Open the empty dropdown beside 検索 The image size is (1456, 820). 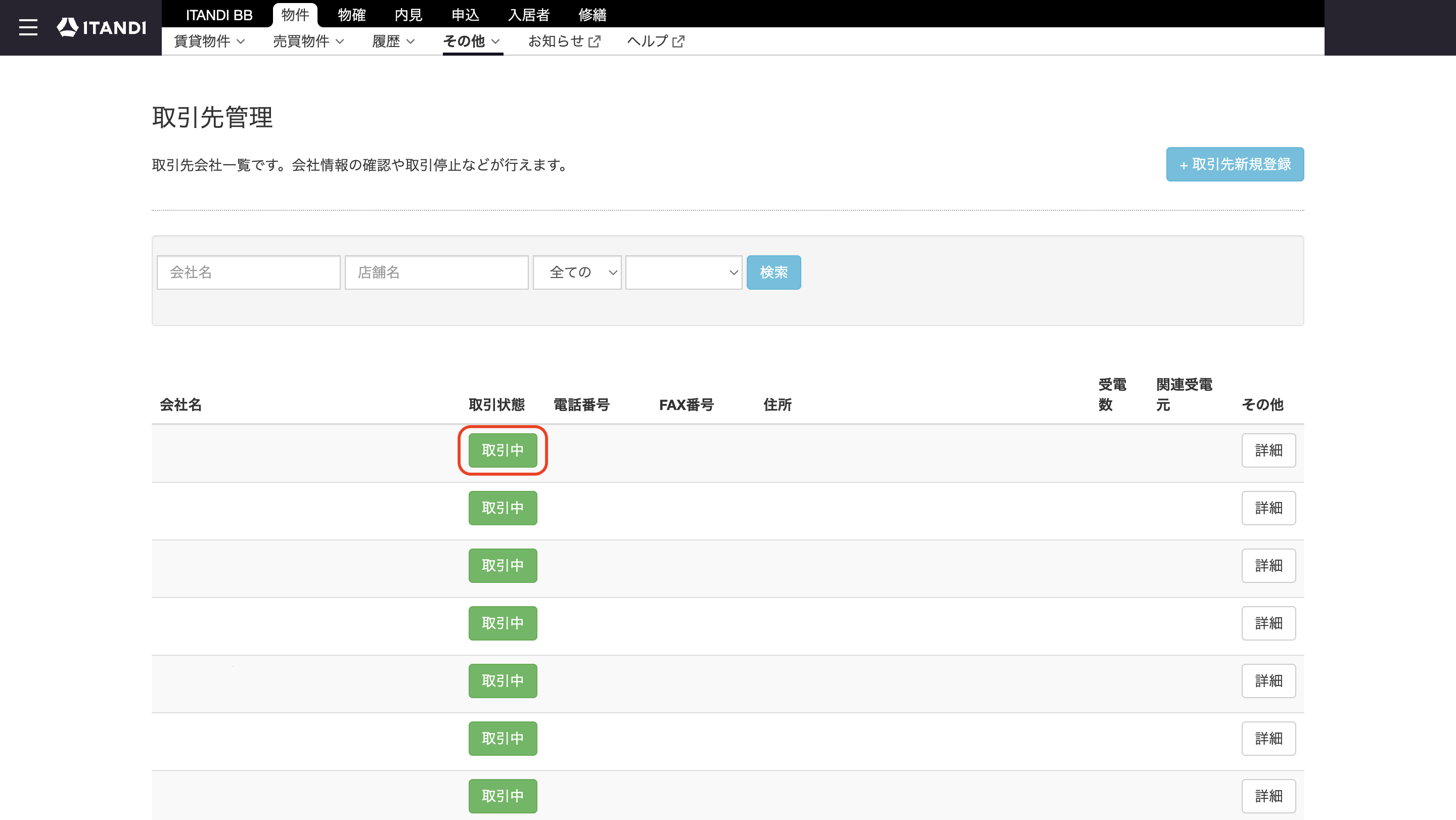click(x=684, y=272)
